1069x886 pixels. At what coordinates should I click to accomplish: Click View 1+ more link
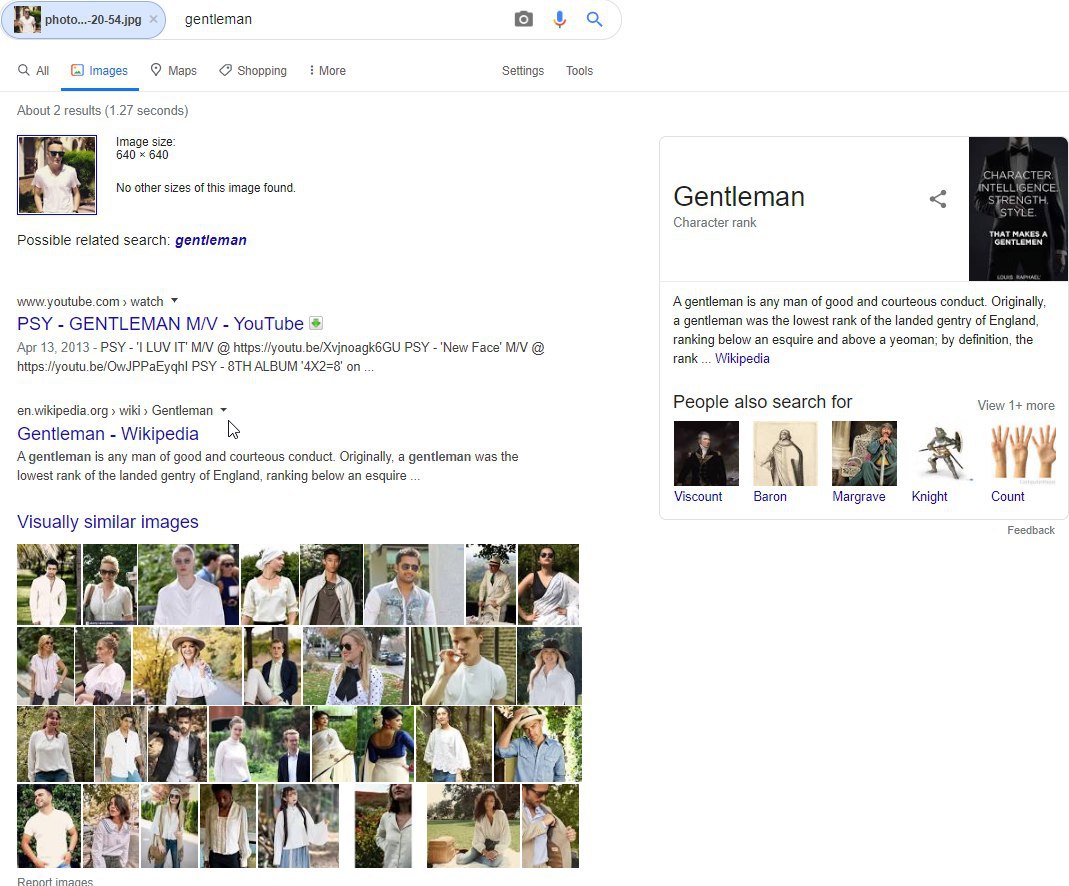click(x=1016, y=406)
